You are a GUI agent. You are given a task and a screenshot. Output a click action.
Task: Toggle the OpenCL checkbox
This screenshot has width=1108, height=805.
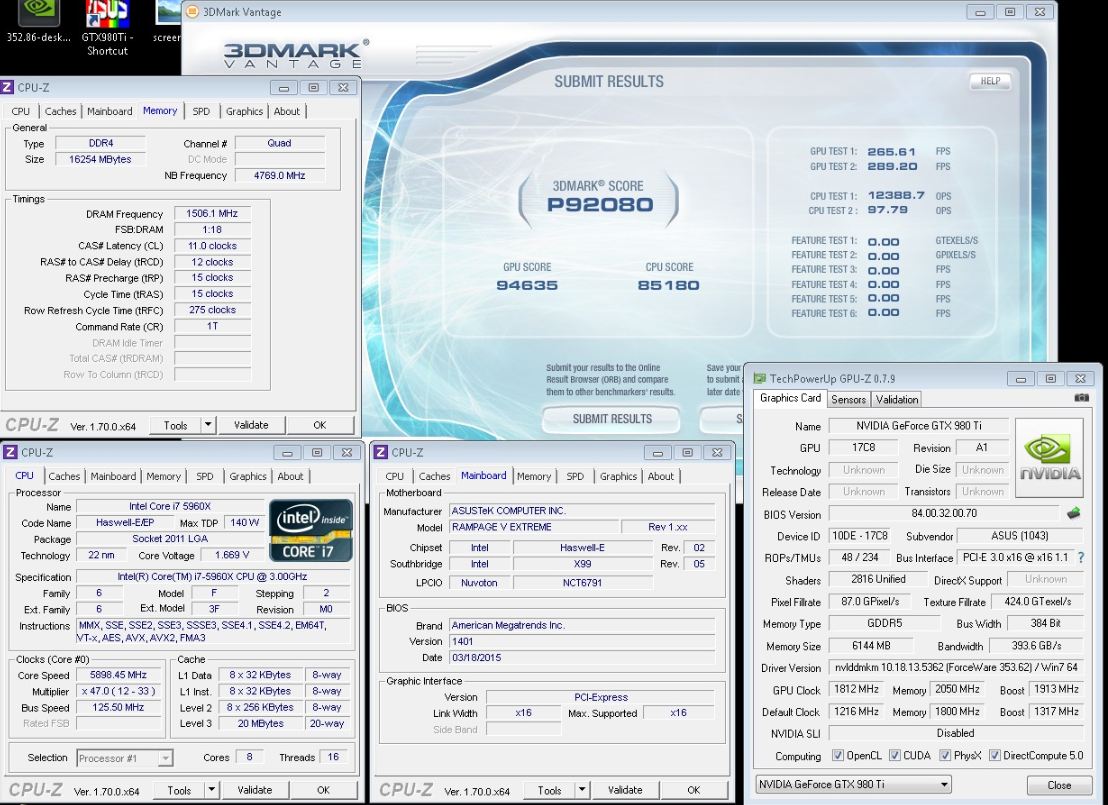coord(838,756)
